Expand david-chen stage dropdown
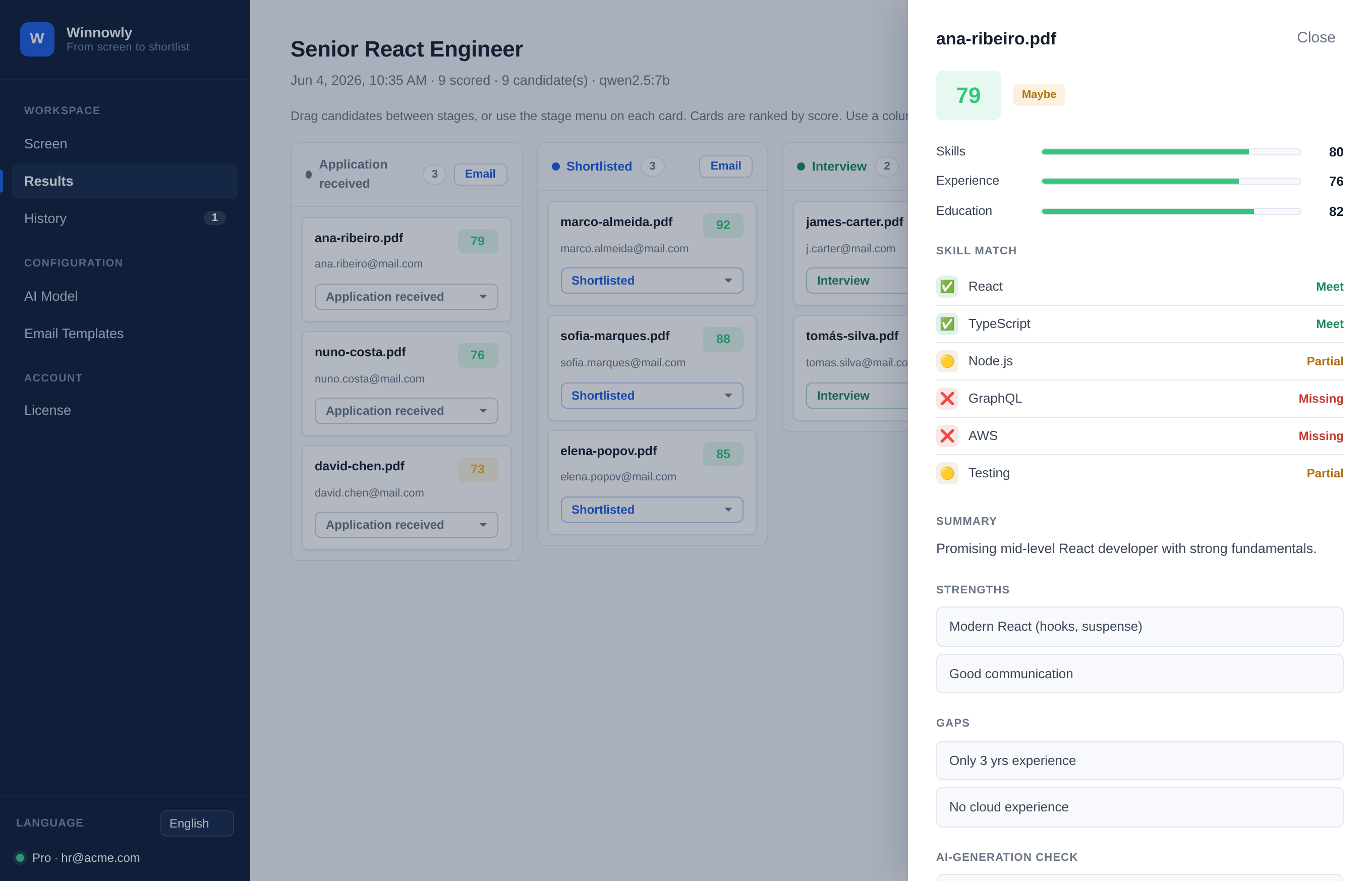 406,525
